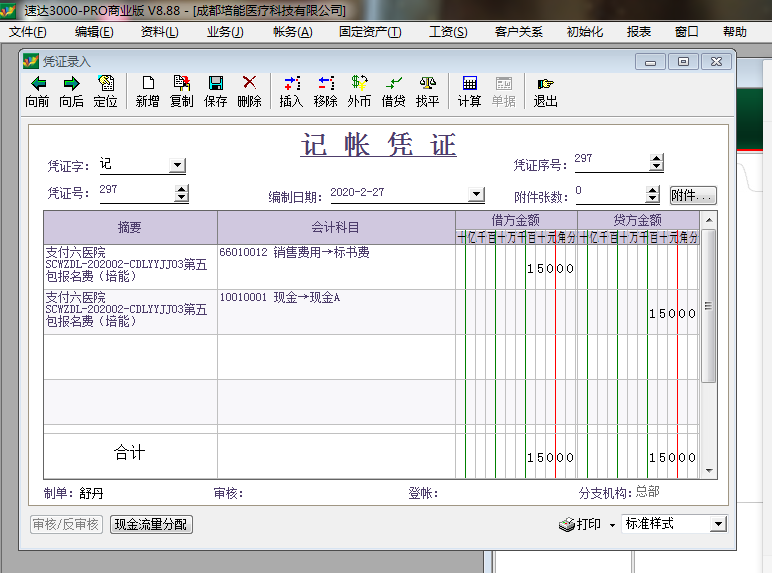Delete voucher using the 删除 icon
772x573 pixels.
pyautogui.click(x=249, y=84)
